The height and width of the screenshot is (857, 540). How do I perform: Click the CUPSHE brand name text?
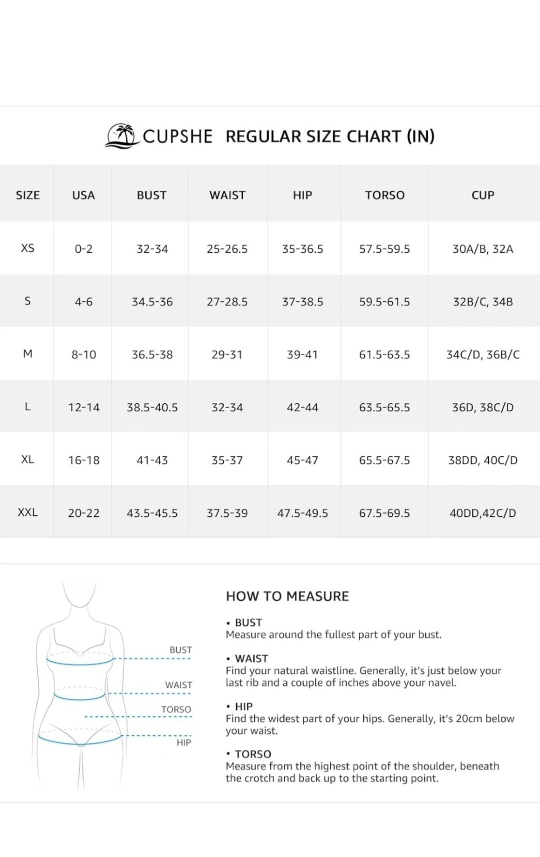point(177,136)
